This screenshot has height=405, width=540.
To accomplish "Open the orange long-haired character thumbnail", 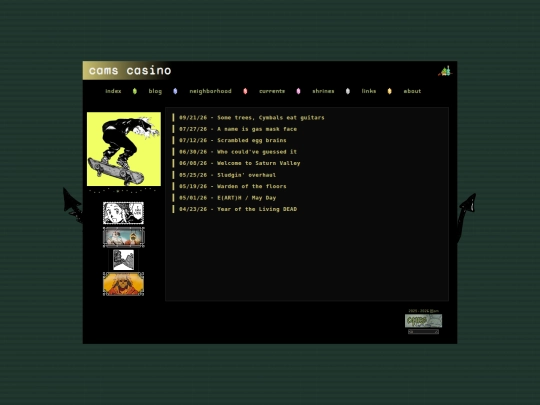I will 123,284.
